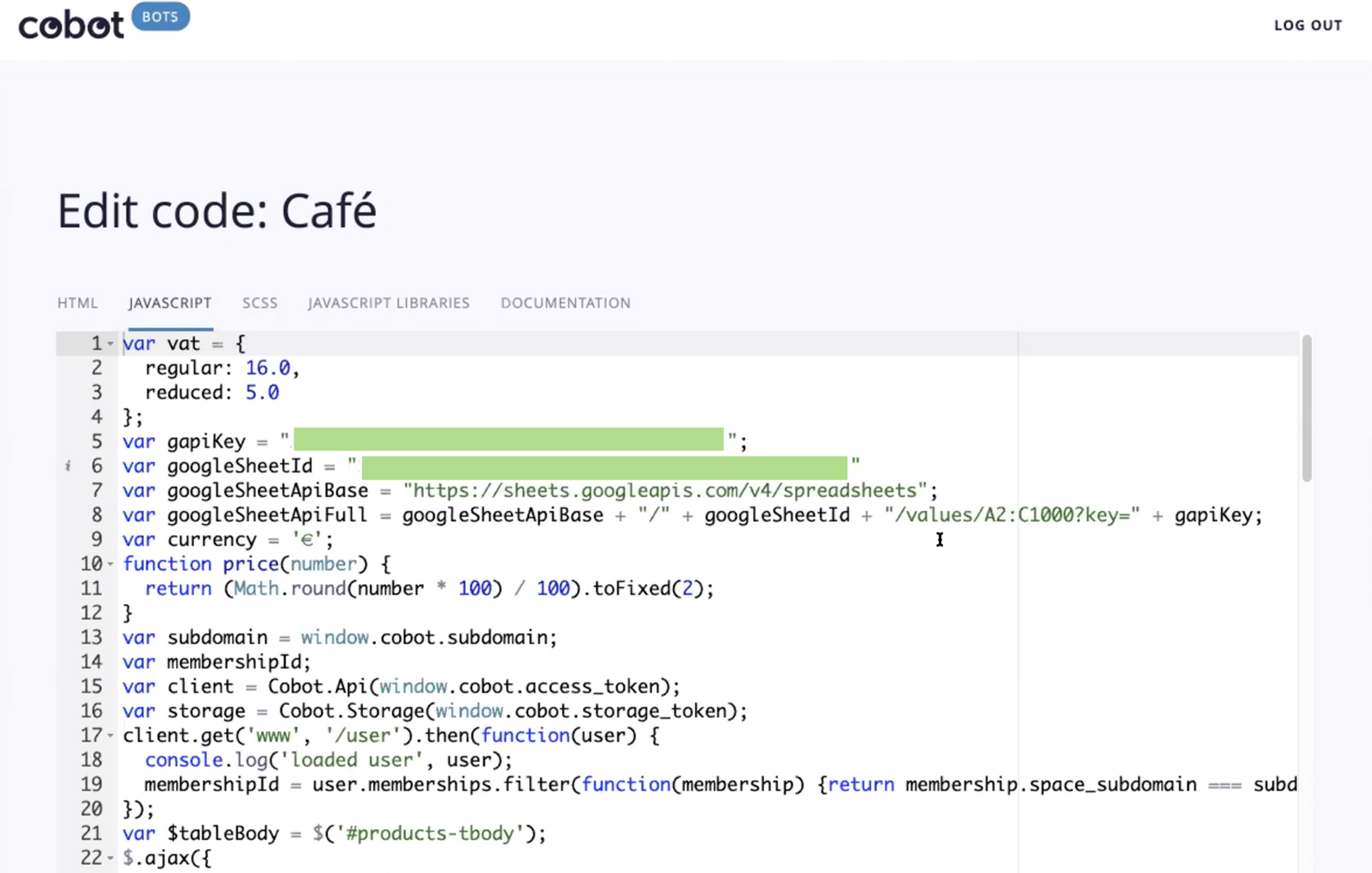Switch to the HTML tab
Screen dimensions: 1372x873
click(78, 303)
